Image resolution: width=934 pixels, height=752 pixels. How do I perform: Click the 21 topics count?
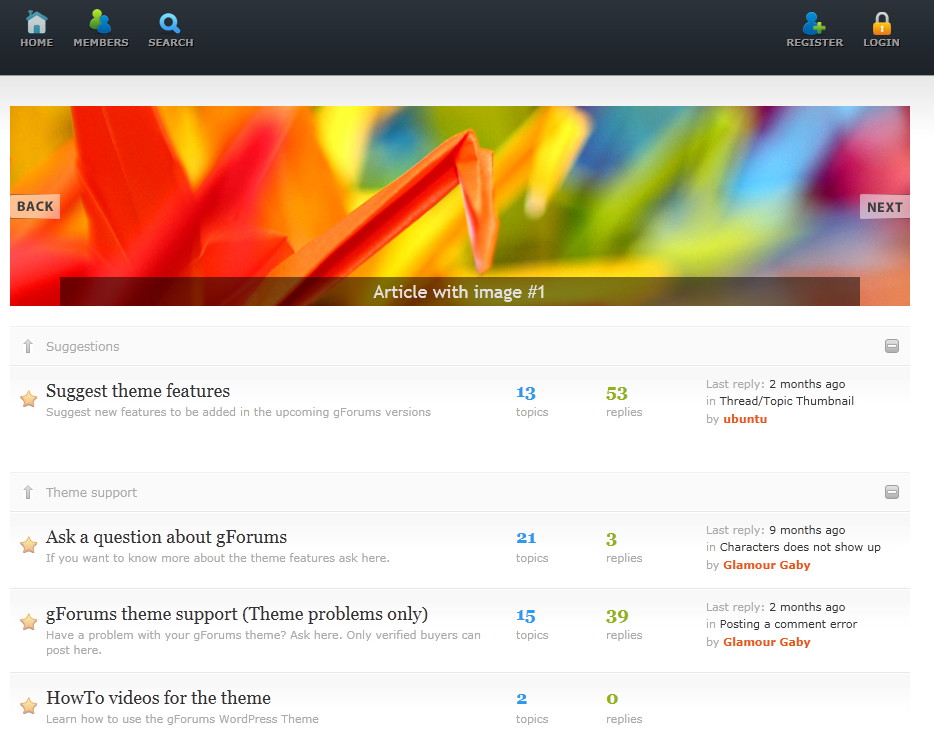click(526, 538)
